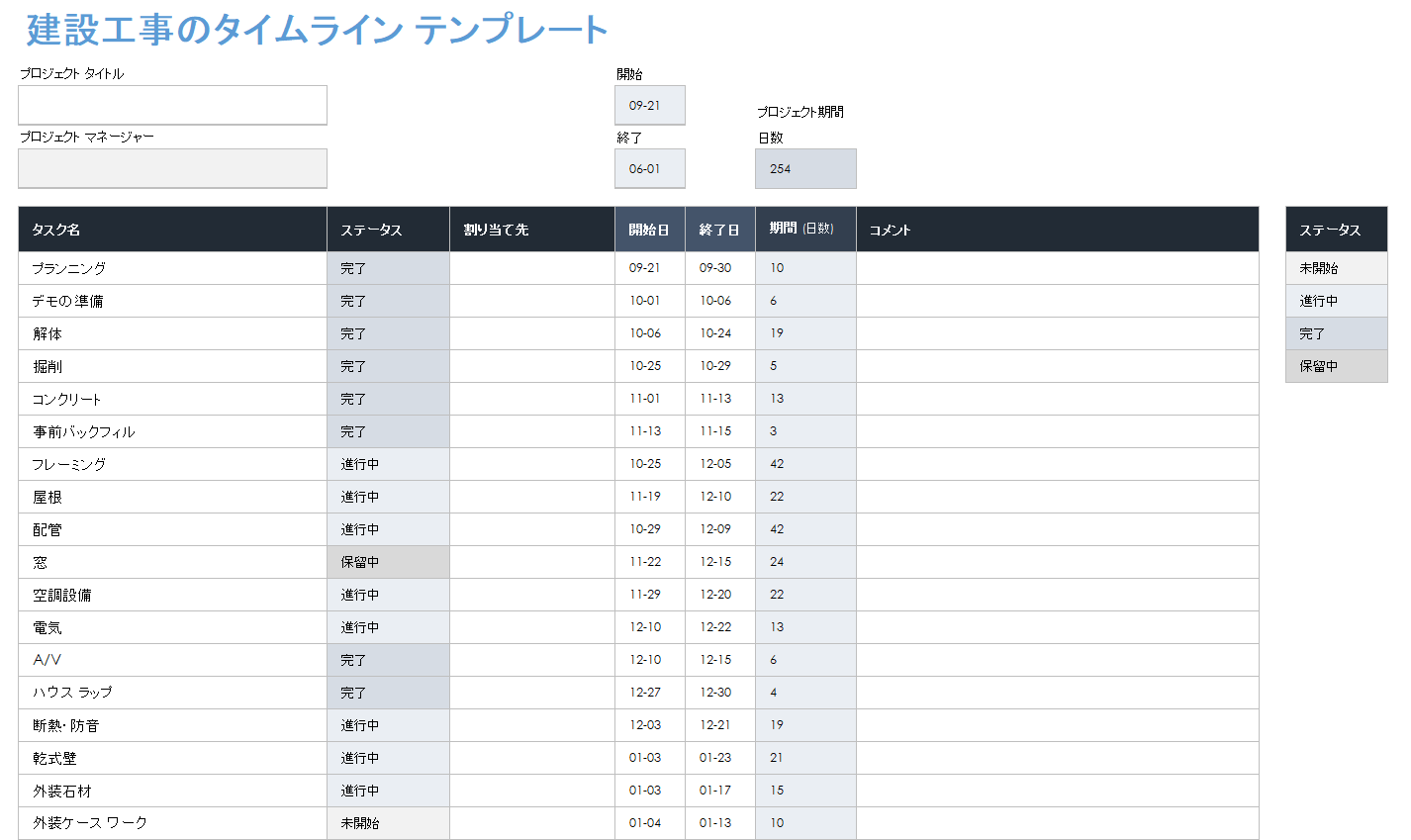The height and width of the screenshot is (840, 1411).
Task: Click the 完了 status of the A/V row
Action: point(388,660)
